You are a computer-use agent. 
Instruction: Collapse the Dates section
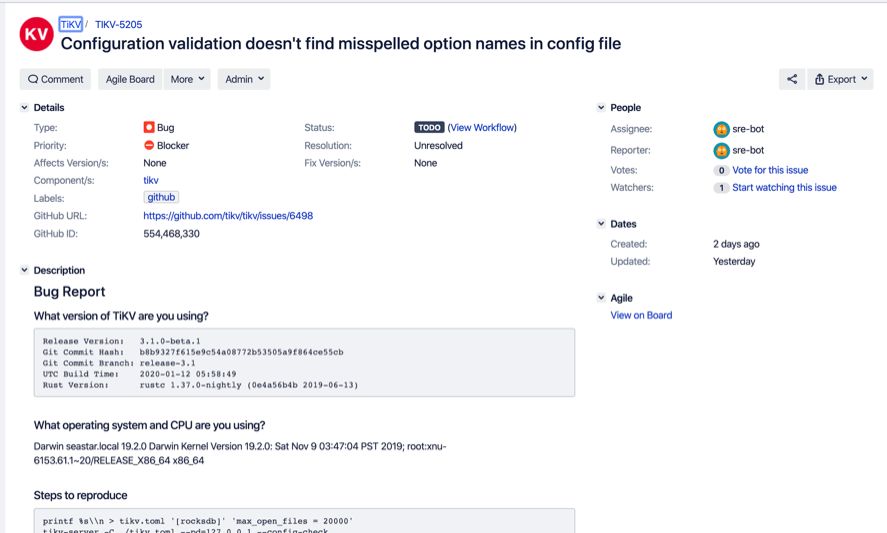click(601, 225)
